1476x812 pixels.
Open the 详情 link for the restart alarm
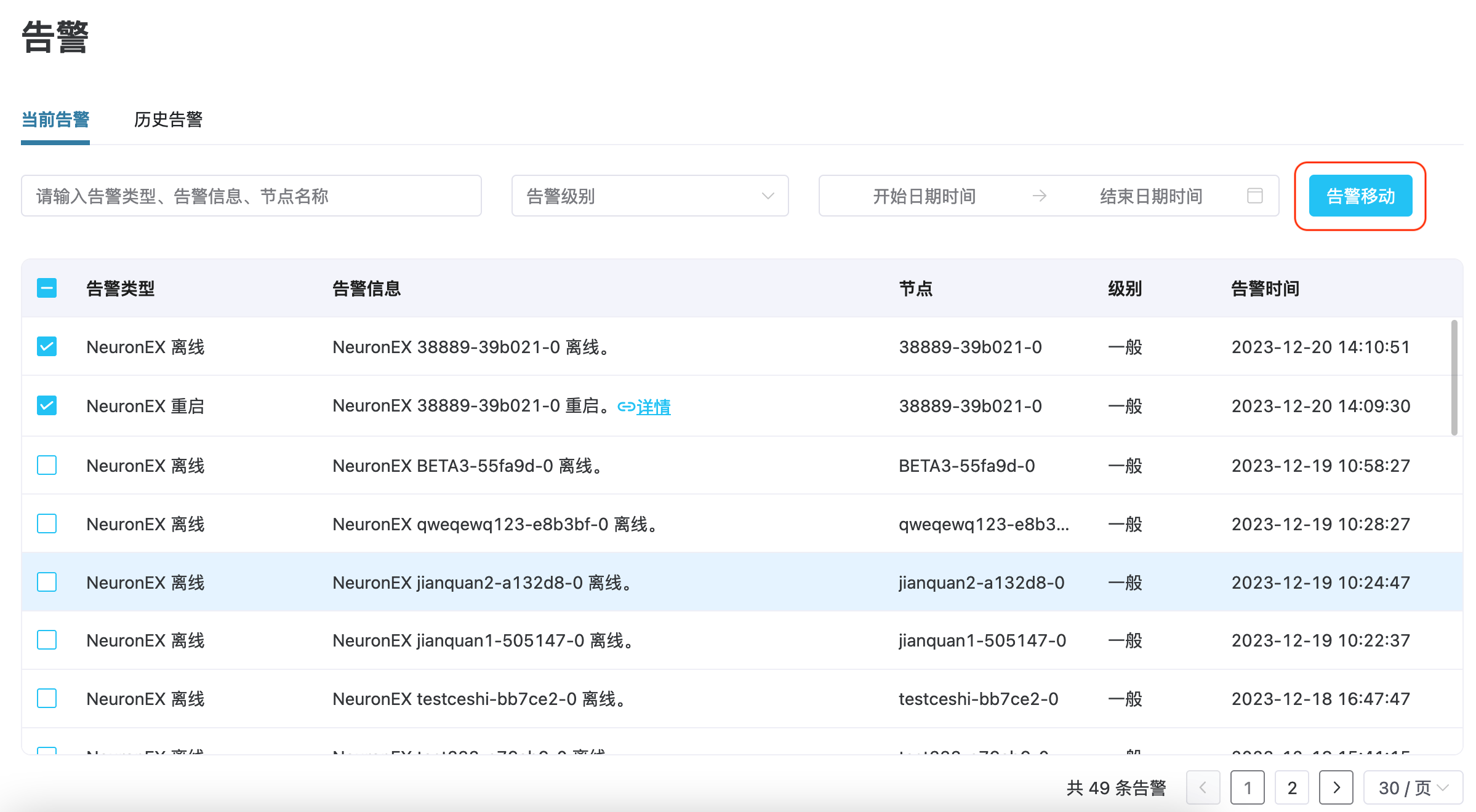coord(654,407)
